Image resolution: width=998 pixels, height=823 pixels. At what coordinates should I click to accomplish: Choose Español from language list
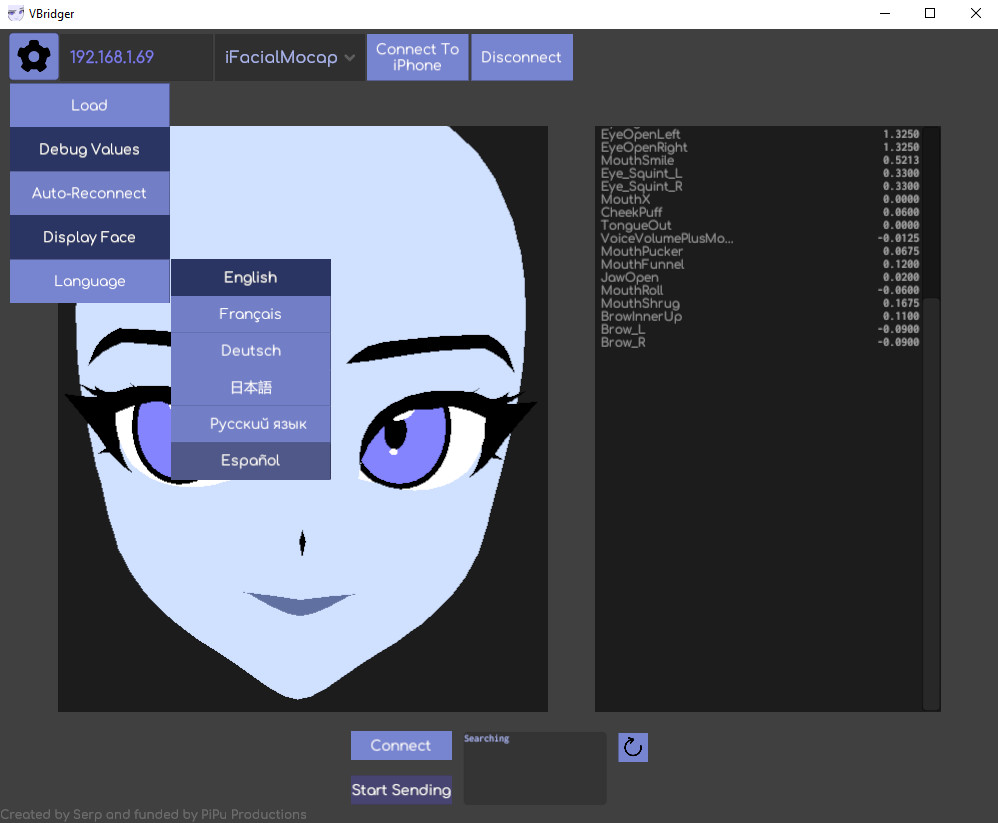click(250, 461)
